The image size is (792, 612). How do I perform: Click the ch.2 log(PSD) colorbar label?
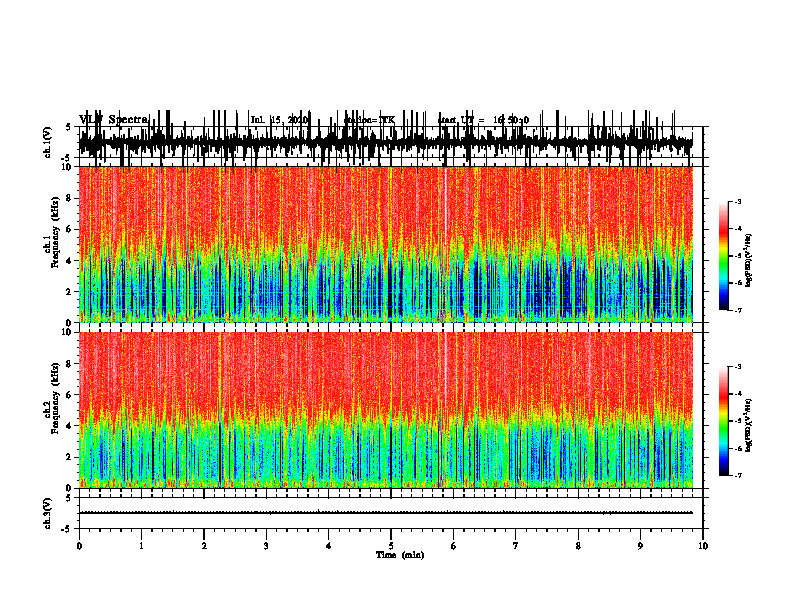click(749, 423)
